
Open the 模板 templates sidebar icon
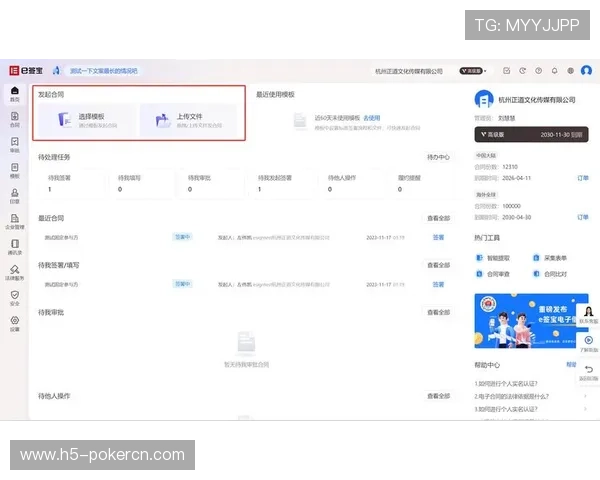[15, 171]
